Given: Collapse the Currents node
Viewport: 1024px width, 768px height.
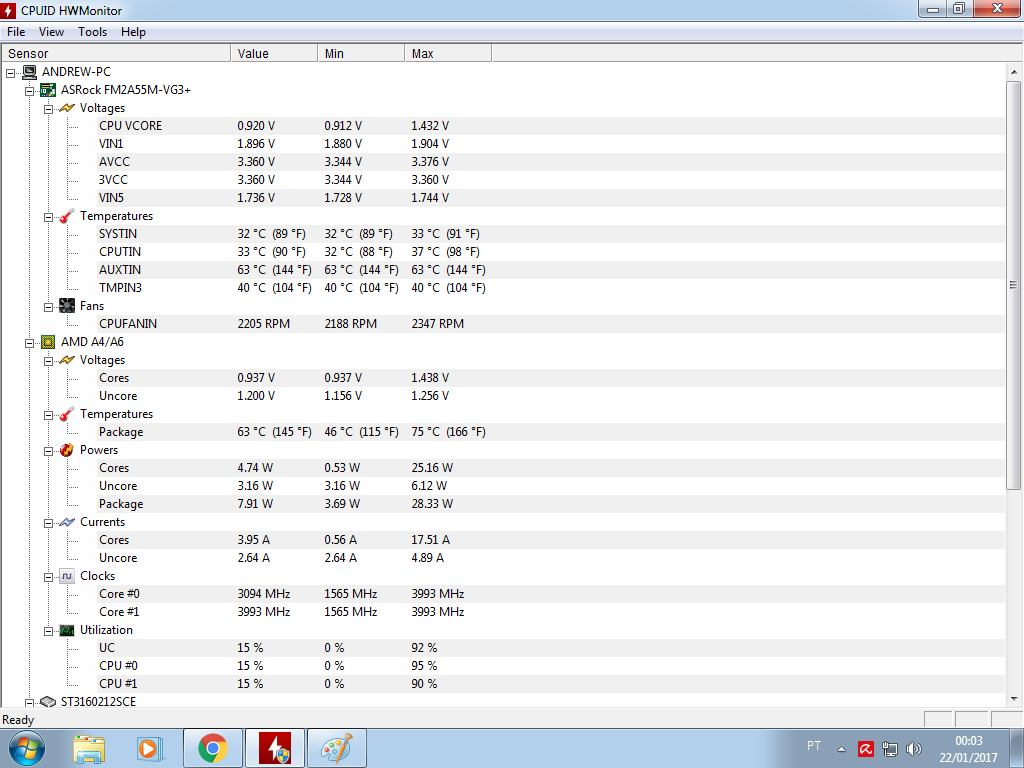Looking at the screenshot, I should (48, 523).
